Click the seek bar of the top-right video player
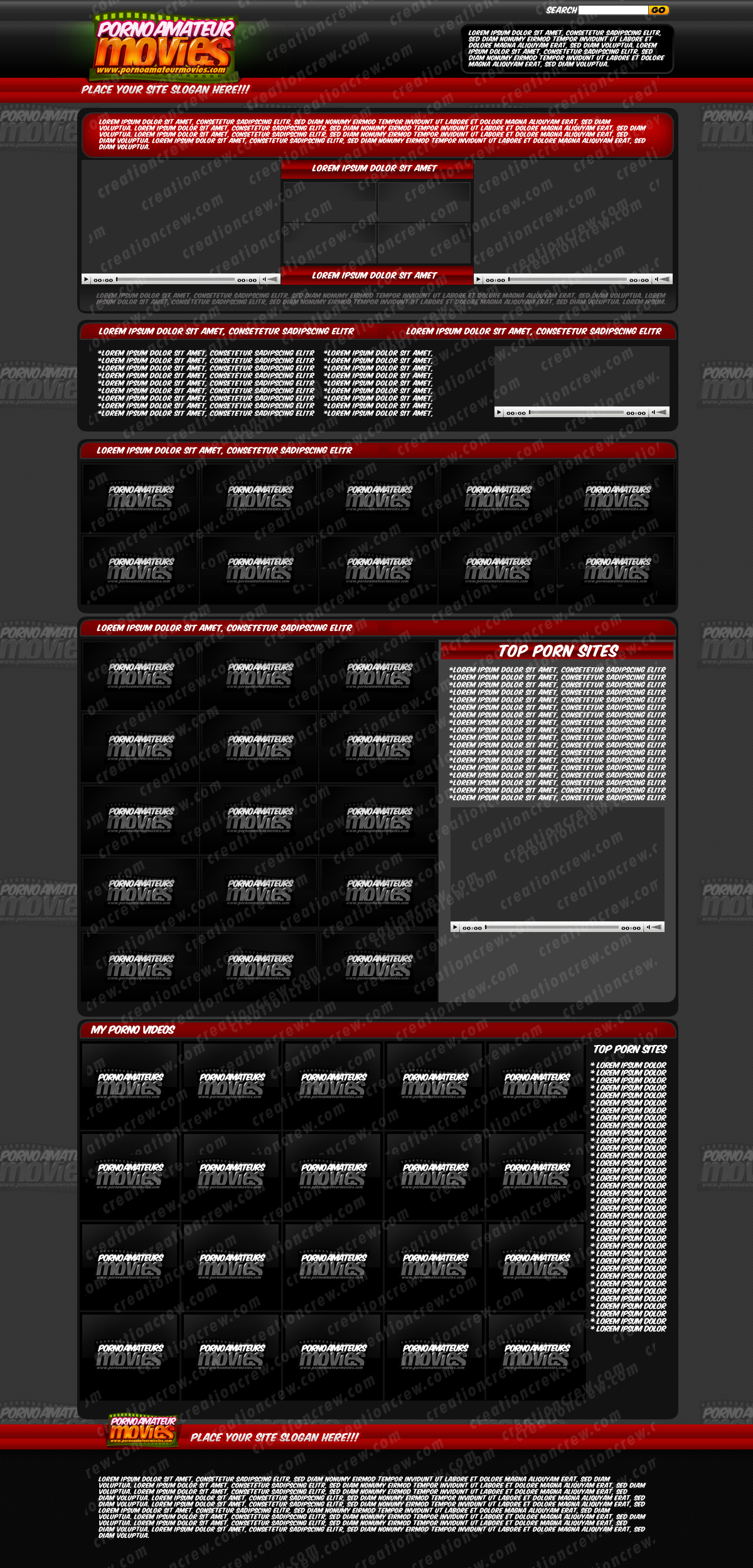 click(568, 279)
